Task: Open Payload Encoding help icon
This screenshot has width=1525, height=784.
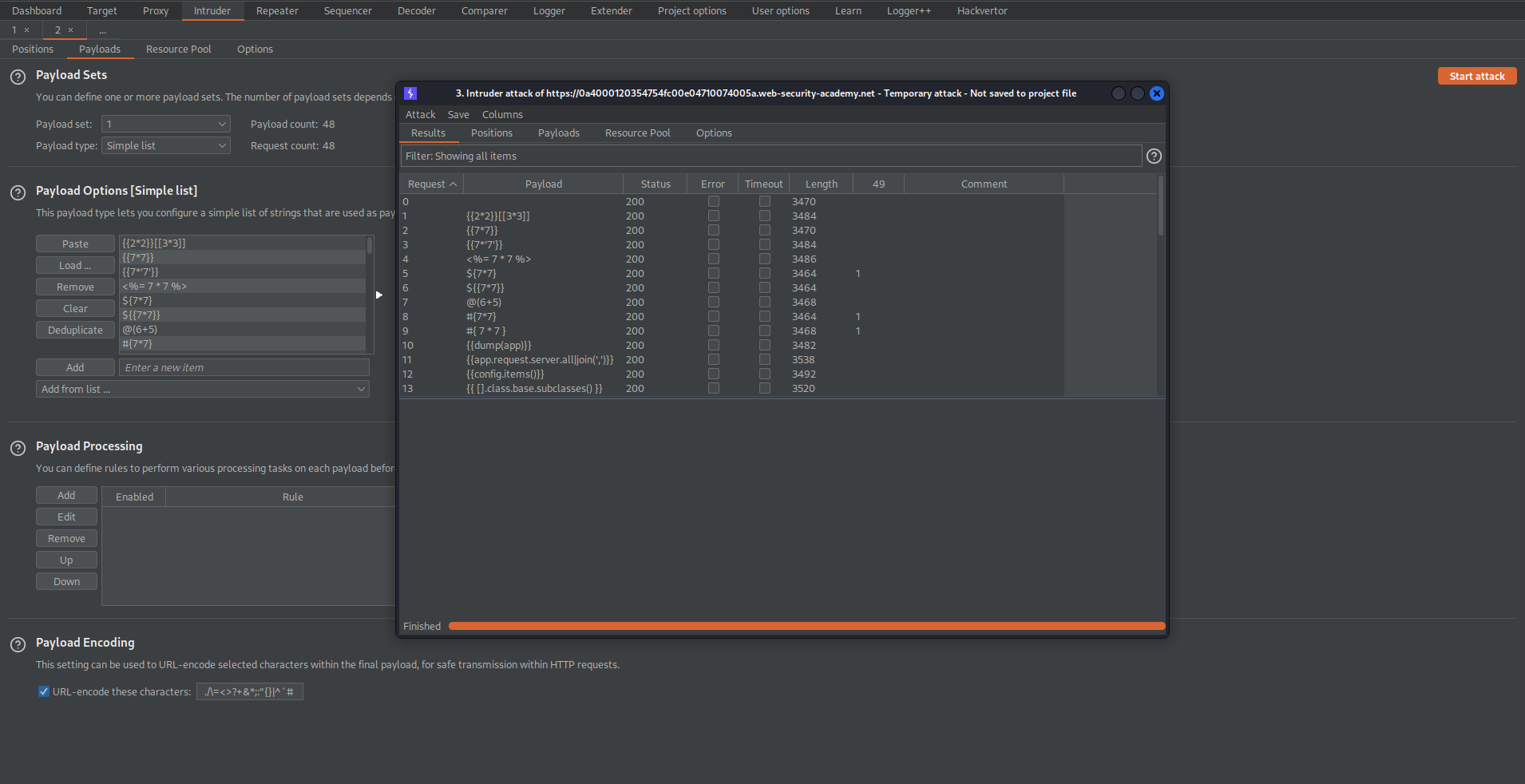Action: click(x=18, y=644)
